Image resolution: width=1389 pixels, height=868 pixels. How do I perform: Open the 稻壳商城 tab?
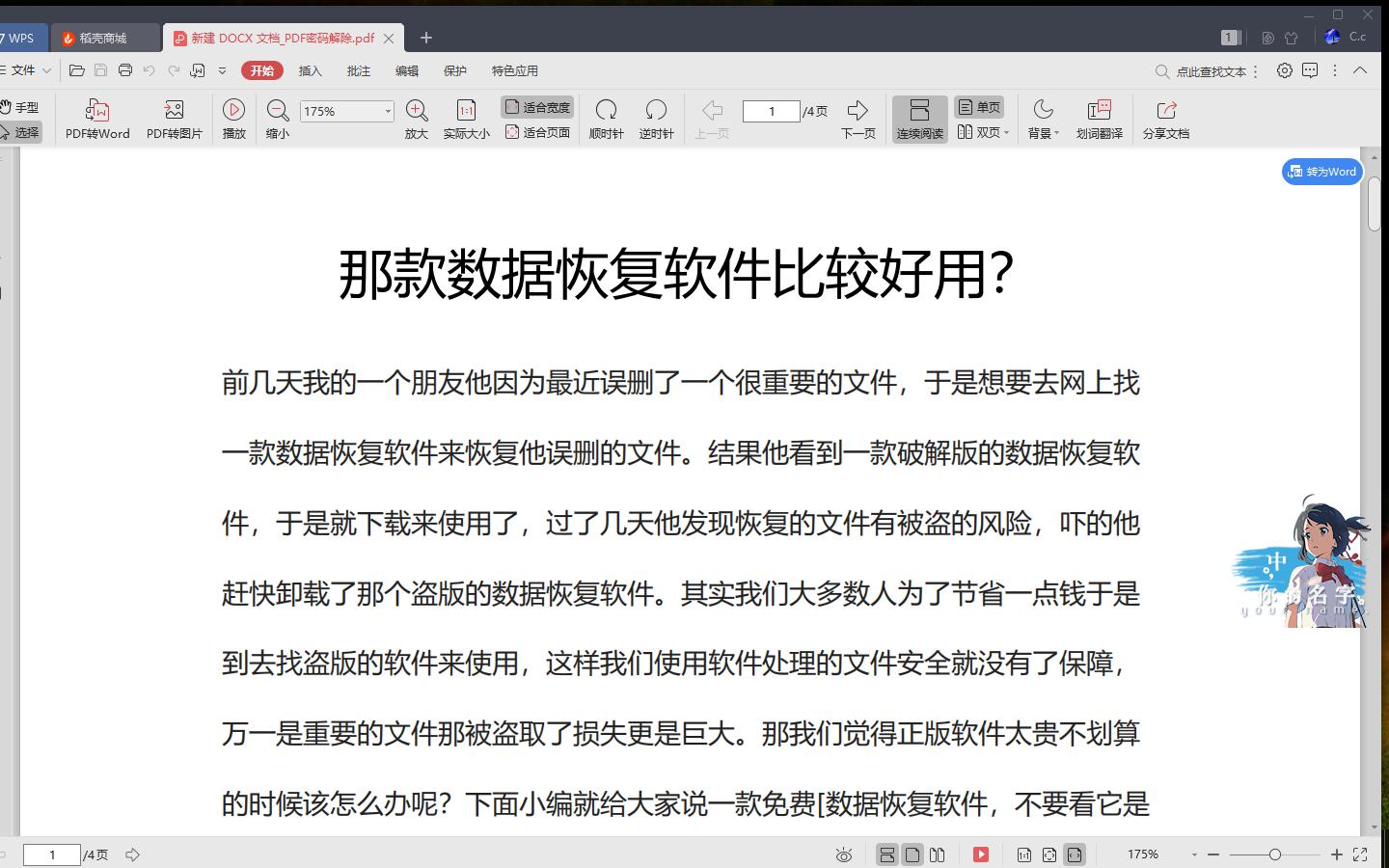[105, 38]
